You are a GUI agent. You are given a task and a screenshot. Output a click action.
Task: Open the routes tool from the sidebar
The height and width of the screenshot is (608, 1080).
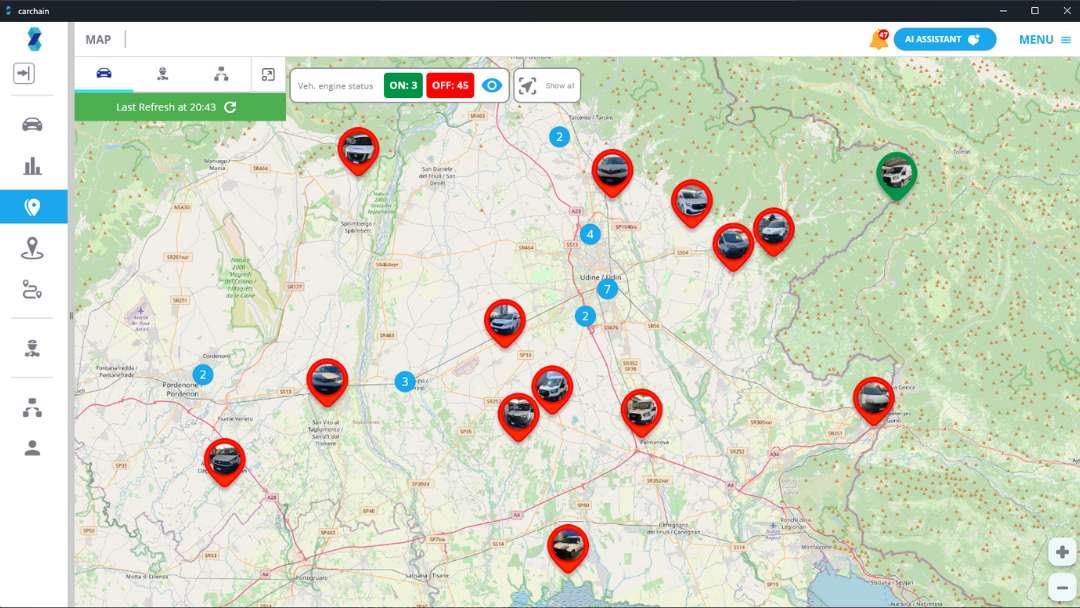pos(33,290)
